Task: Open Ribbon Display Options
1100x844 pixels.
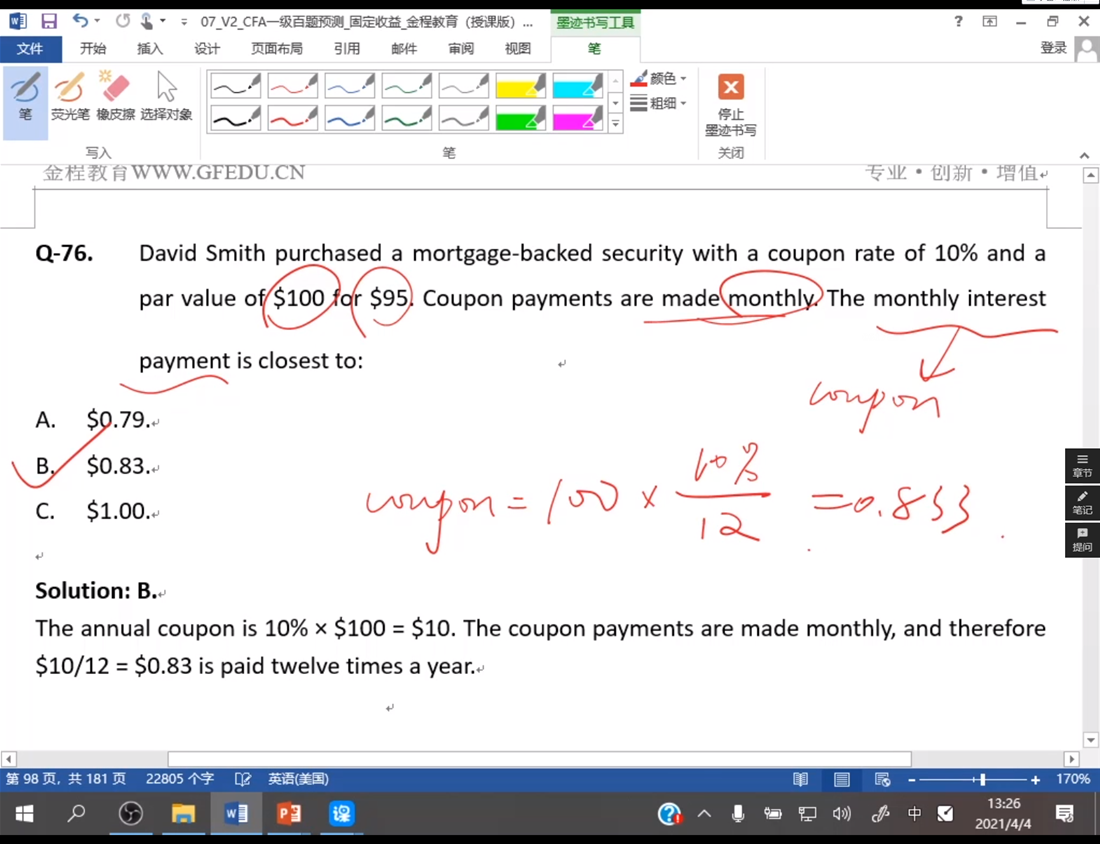Action: 990,22
